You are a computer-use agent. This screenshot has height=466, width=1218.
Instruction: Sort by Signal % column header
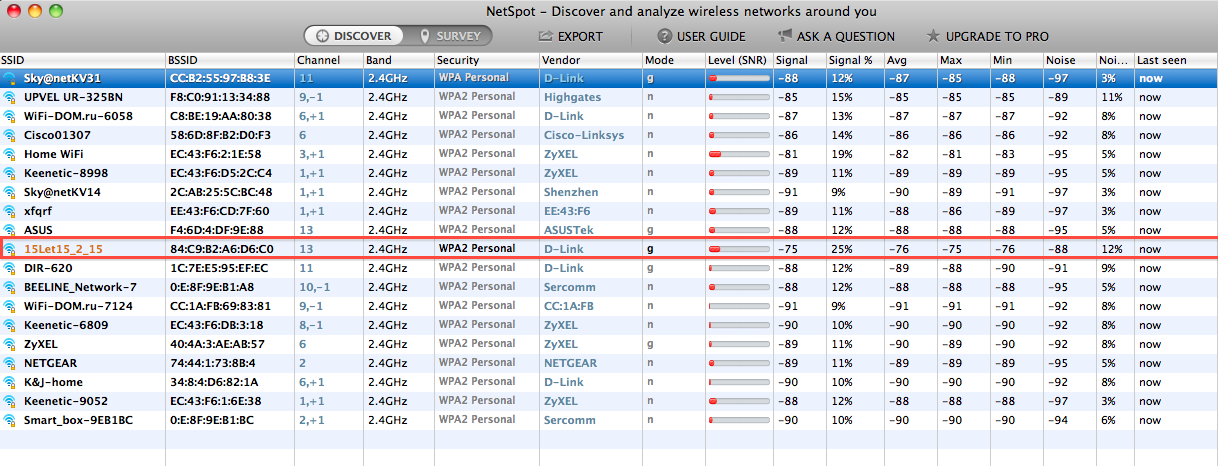855,60
